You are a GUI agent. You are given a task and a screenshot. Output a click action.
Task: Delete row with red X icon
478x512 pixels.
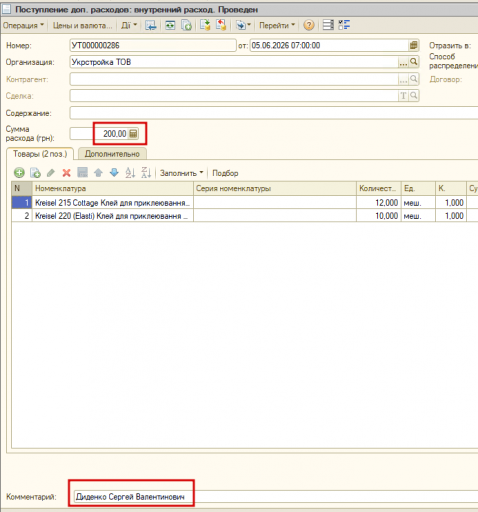[67, 173]
